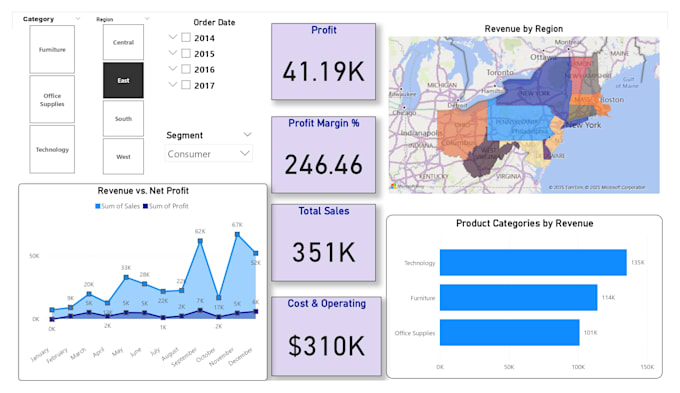
Task: Click the September axis label
Action: pos(184,357)
